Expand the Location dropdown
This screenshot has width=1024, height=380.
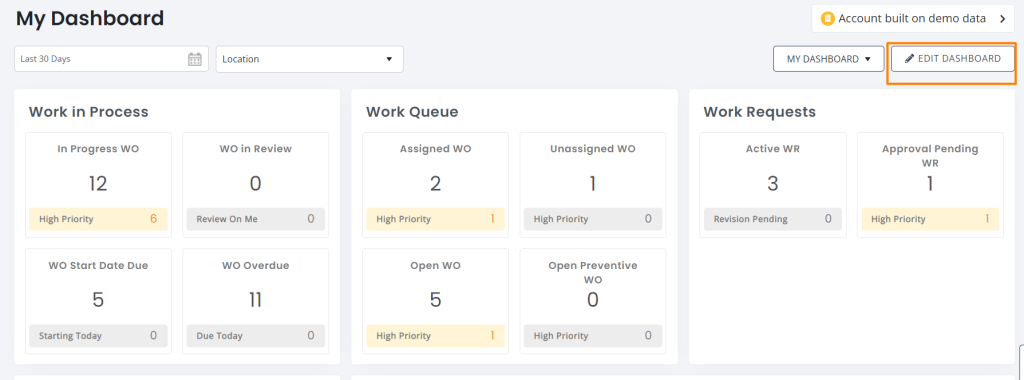pos(310,59)
